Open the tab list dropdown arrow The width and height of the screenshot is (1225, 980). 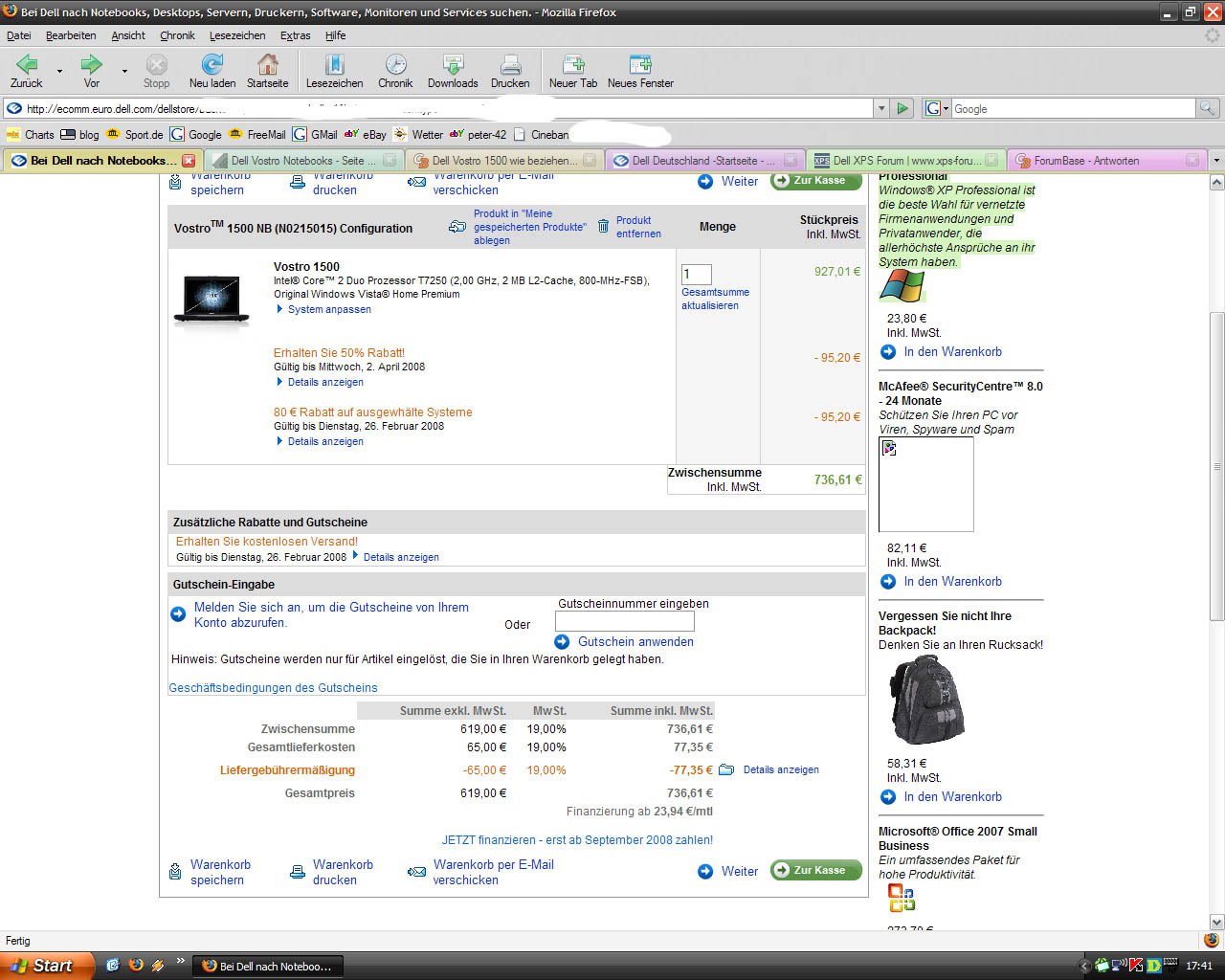(1215, 160)
